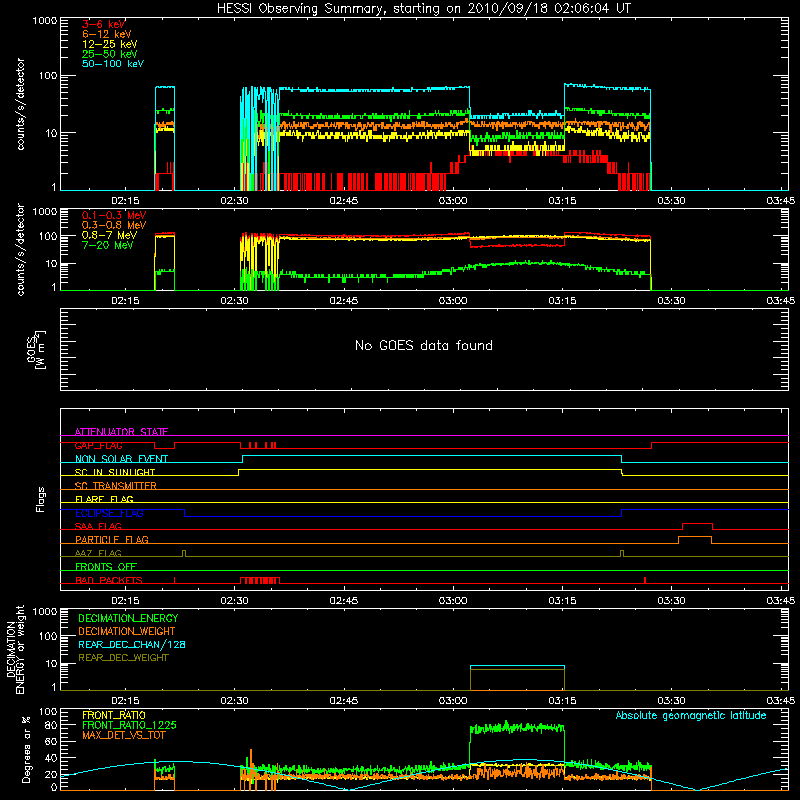The image size is (800, 800).
Task: Click the 'DECIMATION ENERGY or weight' axis title
Action: click(x=15, y=649)
